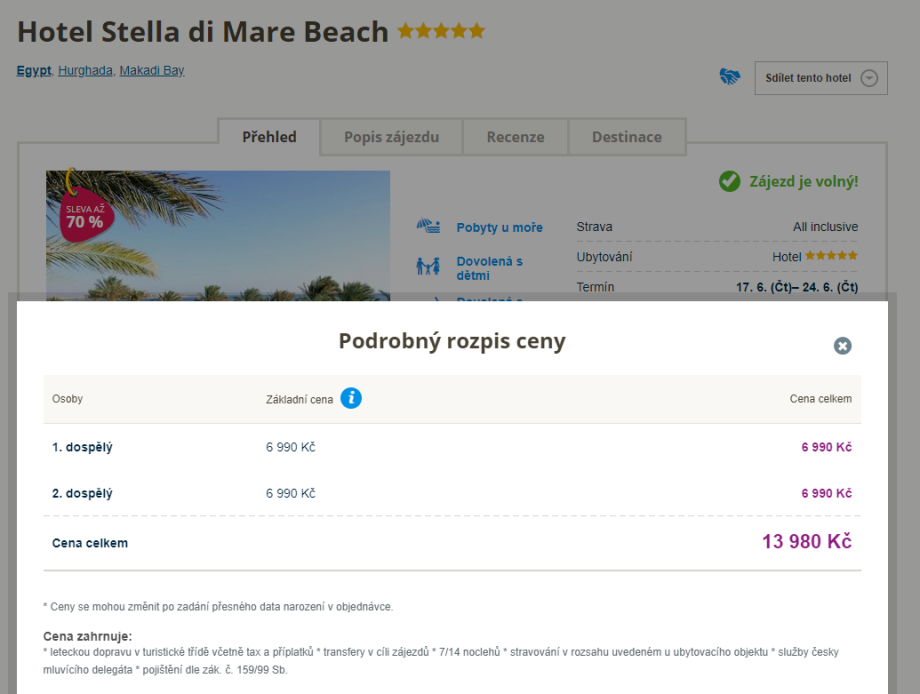920x694 pixels.
Task: Visit the Makadi Bay link
Action: coord(152,71)
